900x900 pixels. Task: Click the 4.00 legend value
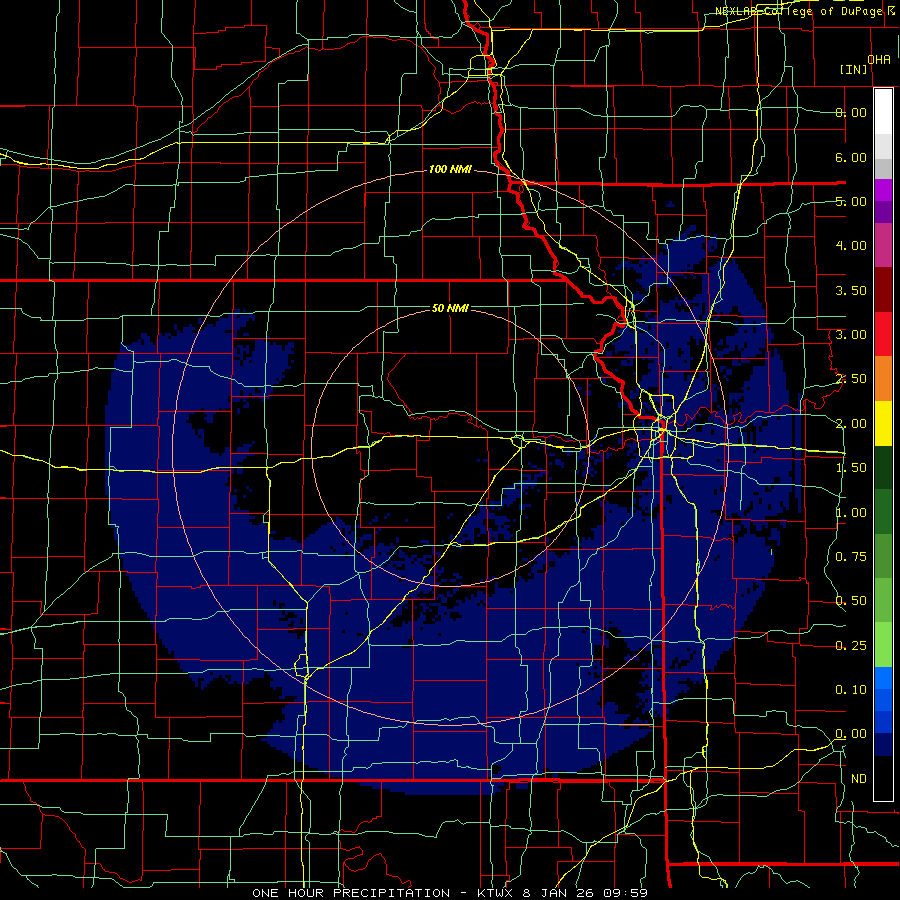(851, 246)
